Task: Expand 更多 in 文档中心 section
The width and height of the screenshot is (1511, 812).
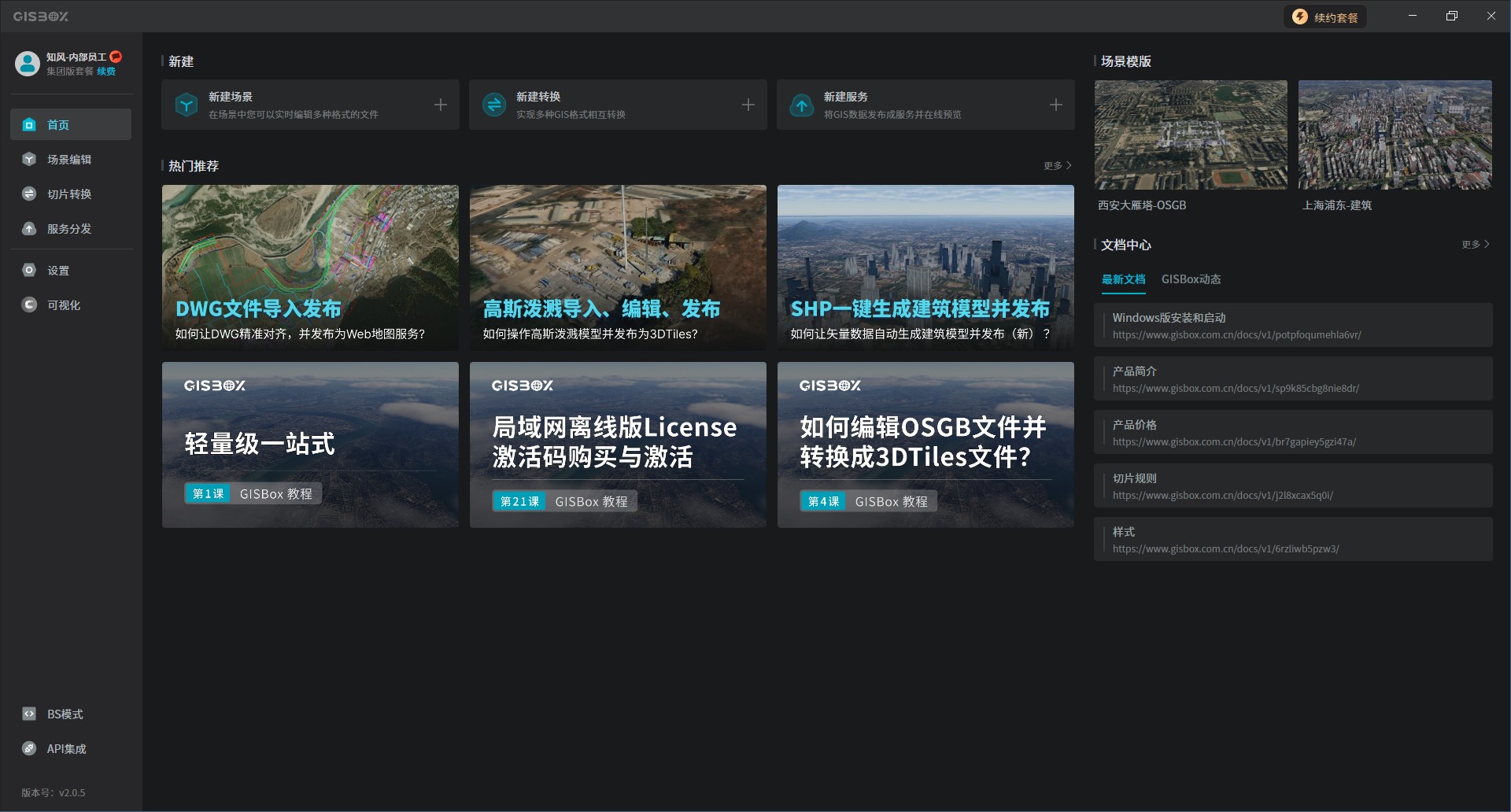Action: click(1475, 245)
